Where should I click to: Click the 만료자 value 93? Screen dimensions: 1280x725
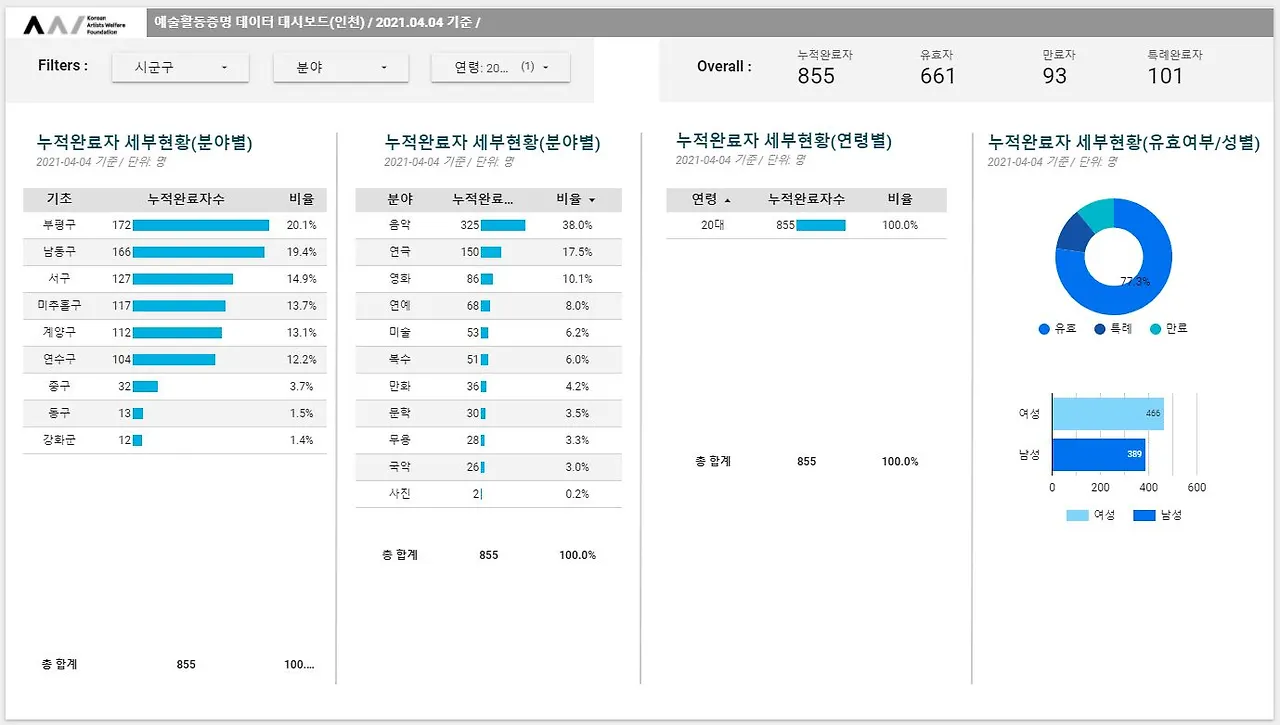[x=1055, y=76]
